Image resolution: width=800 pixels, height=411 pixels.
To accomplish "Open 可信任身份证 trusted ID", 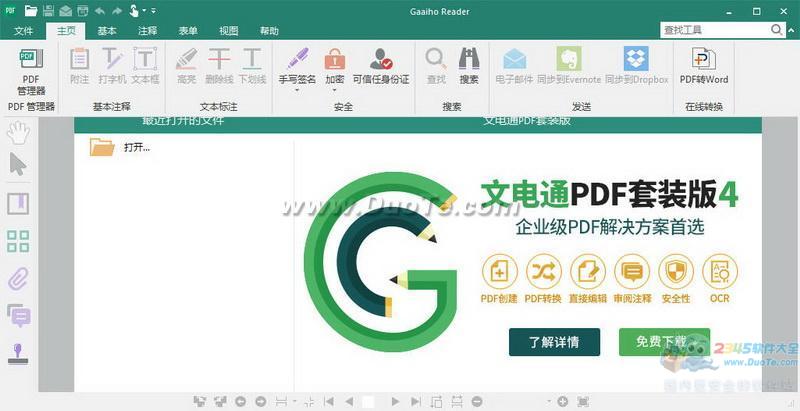I will [x=381, y=66].
